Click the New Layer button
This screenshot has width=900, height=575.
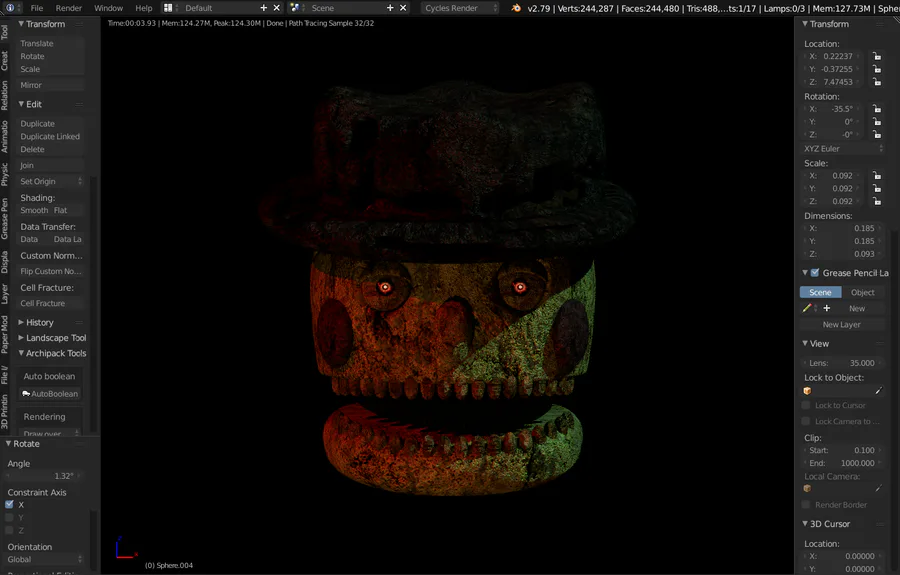pyautogui.click(x=842, y=324)
